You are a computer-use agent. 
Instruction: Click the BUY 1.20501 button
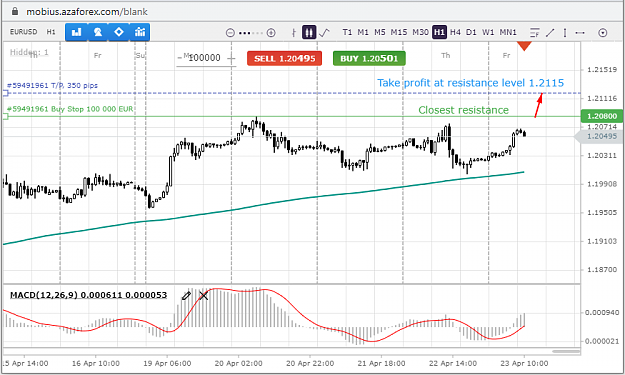click(369, 58)
